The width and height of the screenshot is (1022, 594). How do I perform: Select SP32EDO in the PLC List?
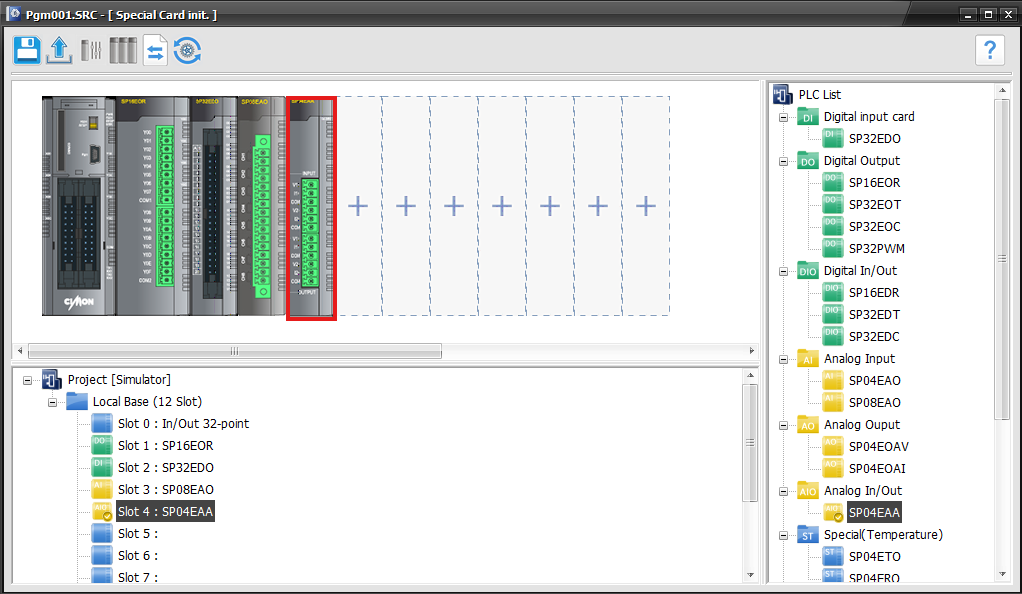click(875, 139)
